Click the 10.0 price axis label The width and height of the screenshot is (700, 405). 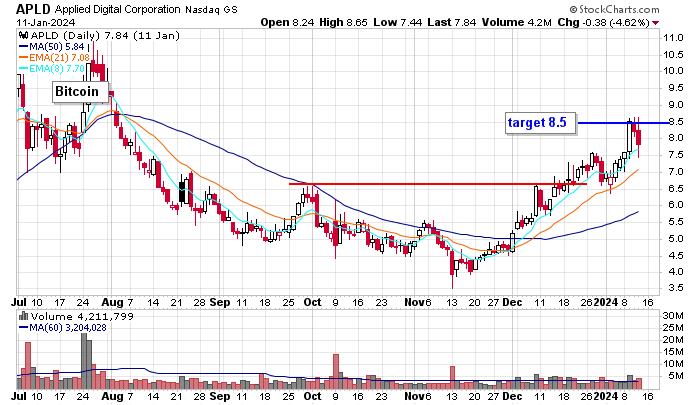coord(673,71)
